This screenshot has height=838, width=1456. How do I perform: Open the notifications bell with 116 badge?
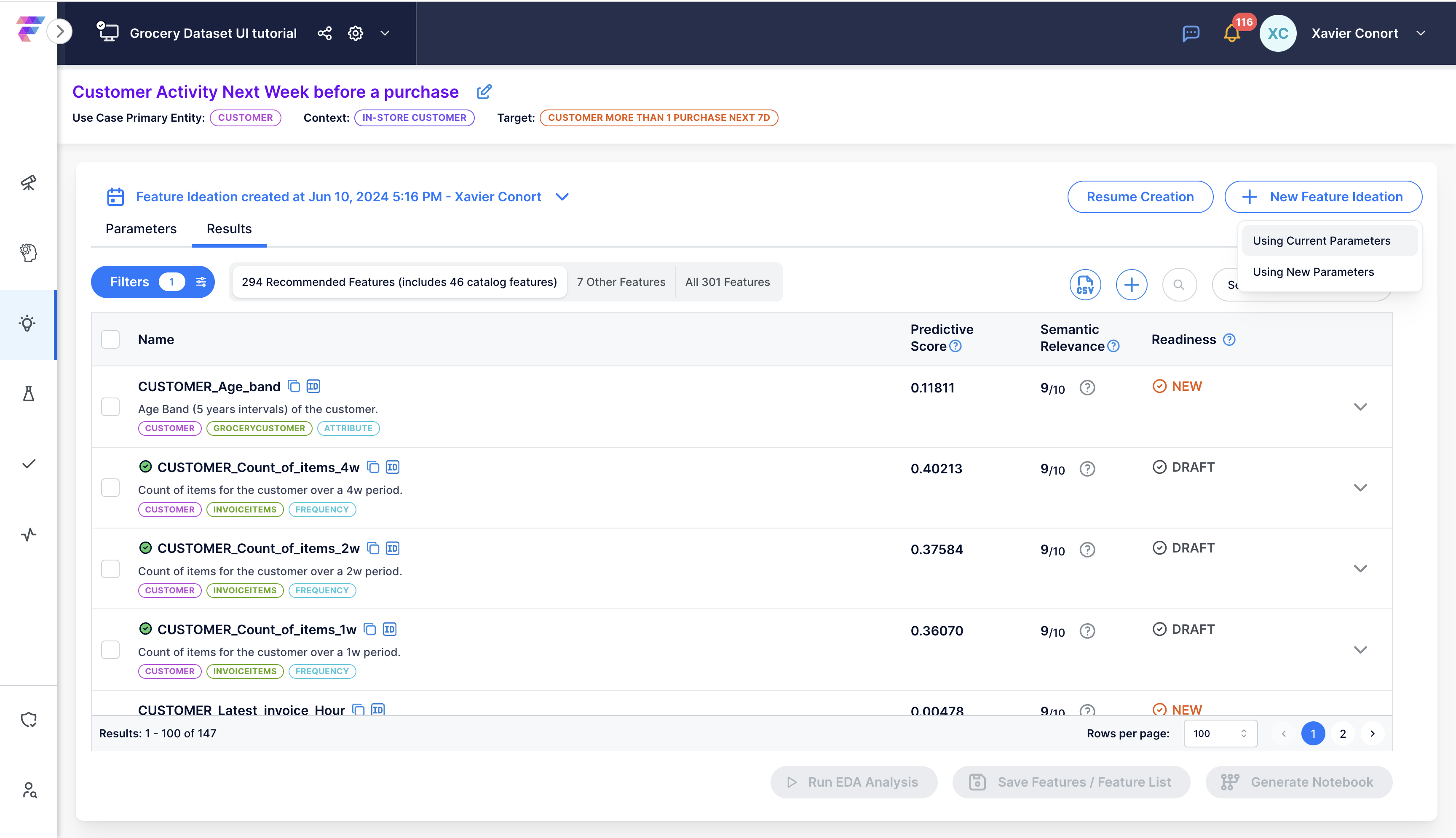pos(1231,33)
